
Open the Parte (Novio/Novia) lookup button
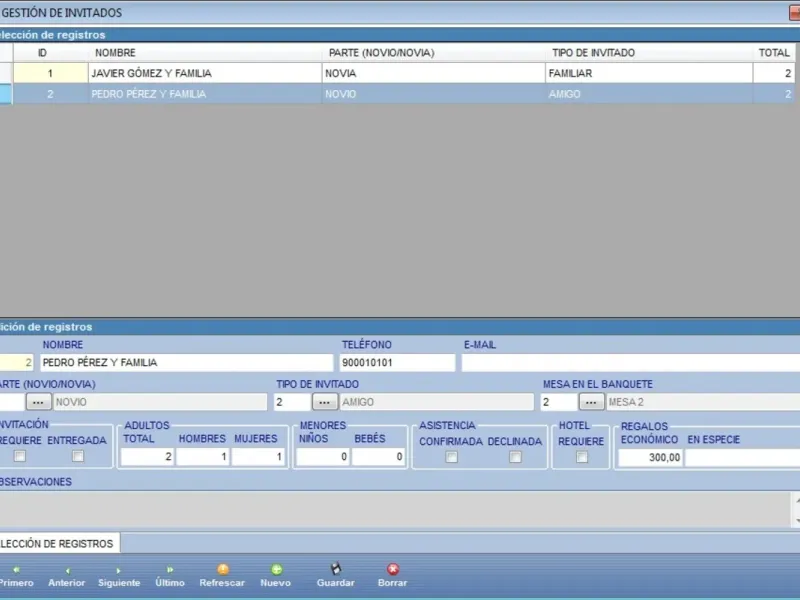point(38,402)
